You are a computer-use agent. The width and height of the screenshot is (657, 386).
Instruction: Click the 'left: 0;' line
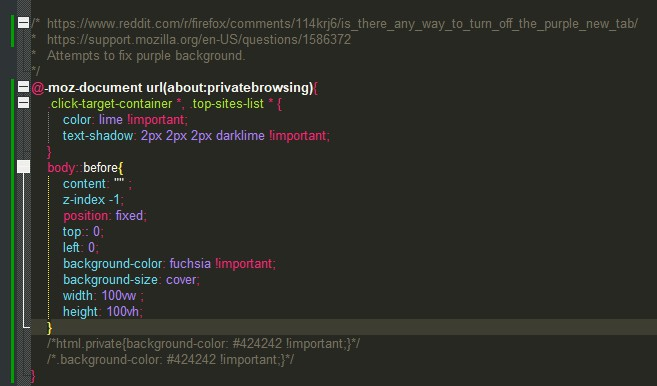pyautogui.click(x=81, y=247)
